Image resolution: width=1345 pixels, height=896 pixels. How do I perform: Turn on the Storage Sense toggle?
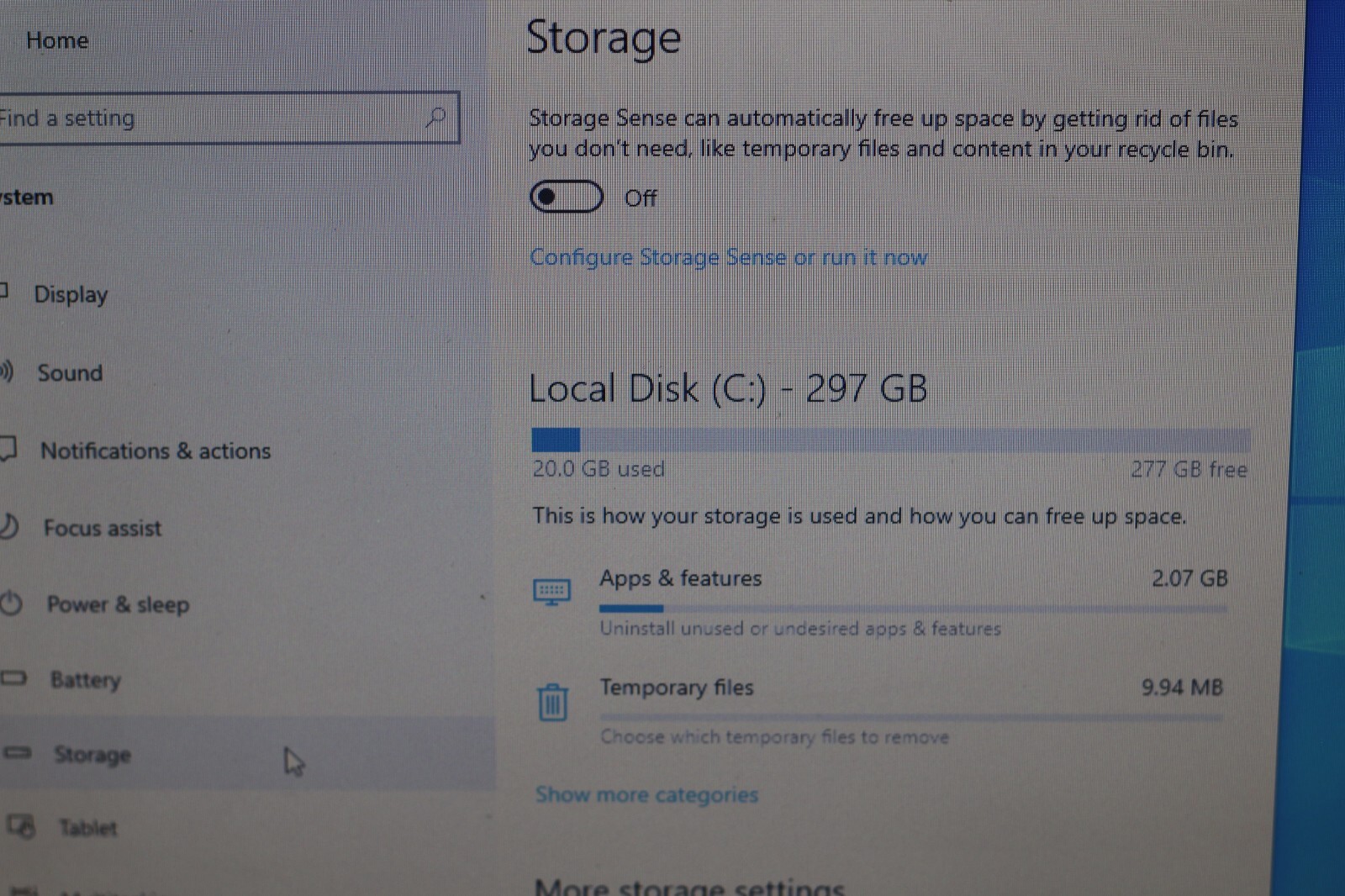click(566, 198)
